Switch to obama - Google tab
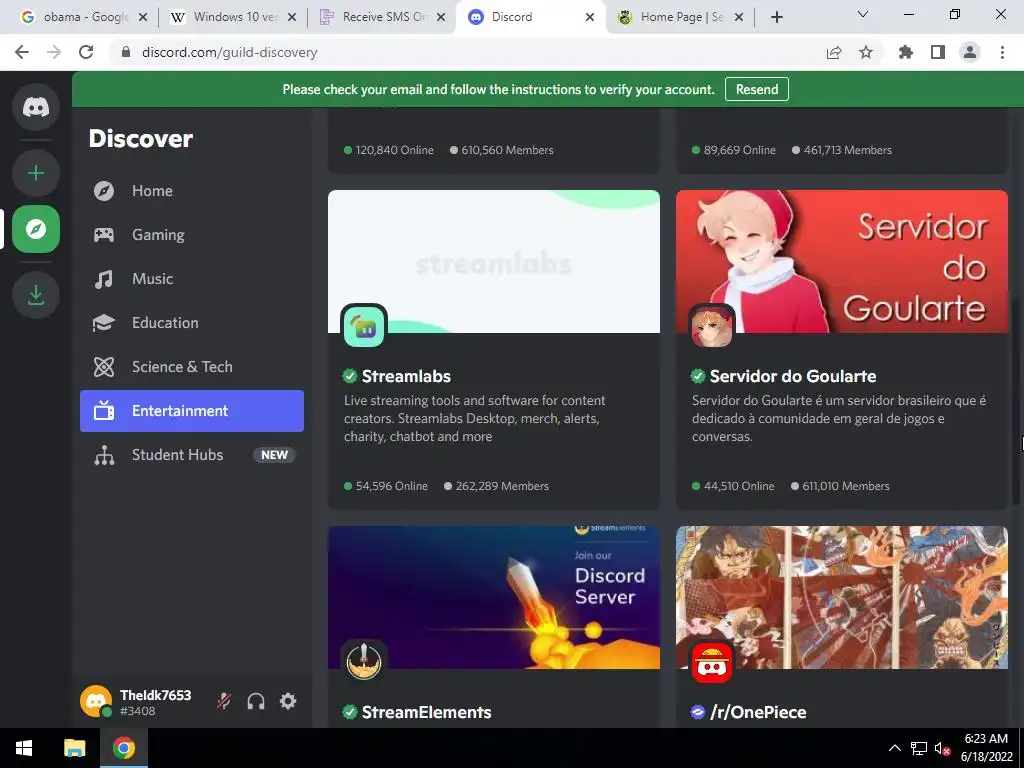 tap(84, 17)
